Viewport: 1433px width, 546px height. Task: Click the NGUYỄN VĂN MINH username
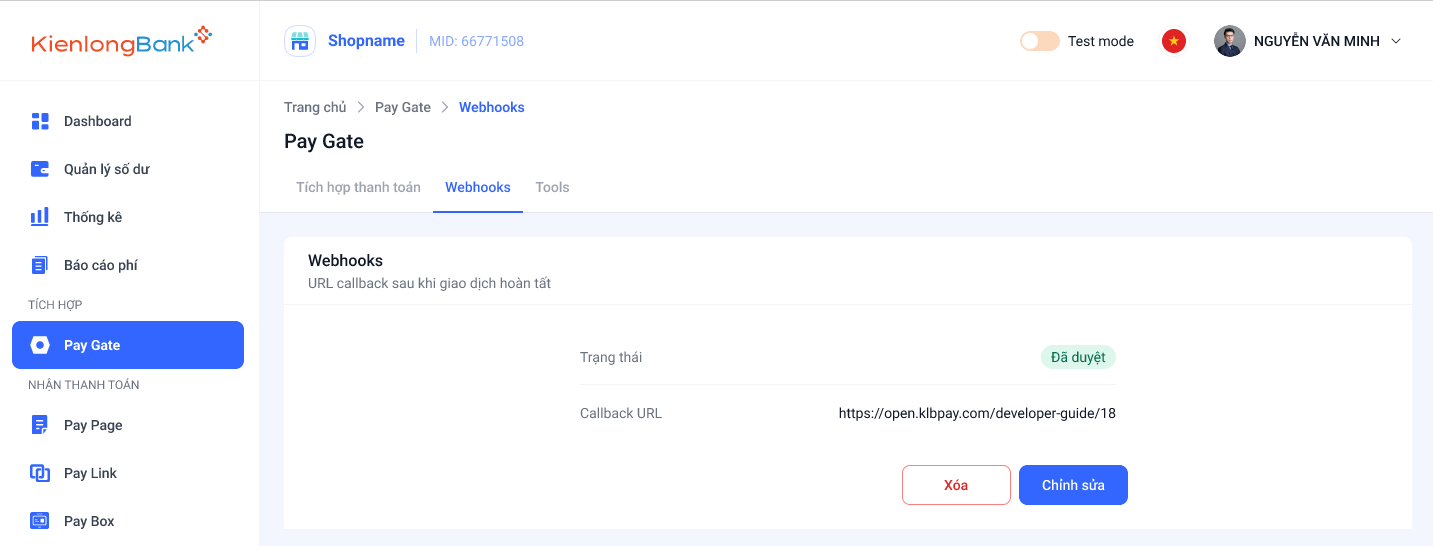[x=1317, y=41]
